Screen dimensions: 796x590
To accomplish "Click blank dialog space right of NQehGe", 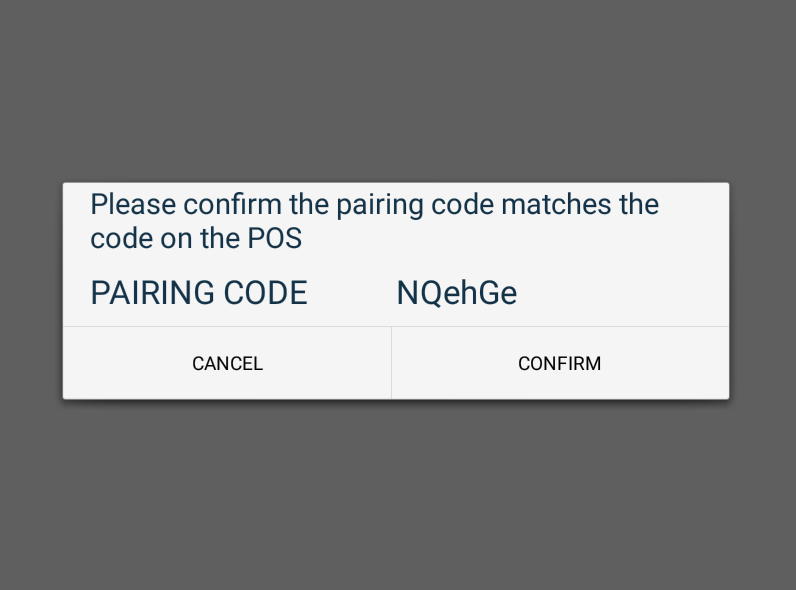I will tap(623, 293).
